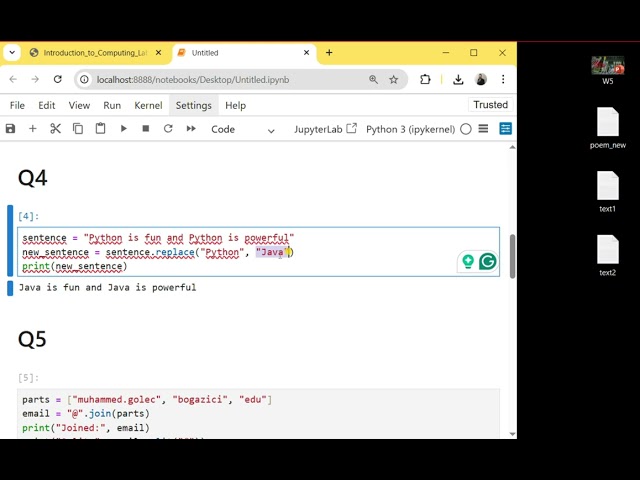Image resolution: width=640 pixels, height=480 pixels.
Task: Reload the notebook page
Action: click(58, 79)
